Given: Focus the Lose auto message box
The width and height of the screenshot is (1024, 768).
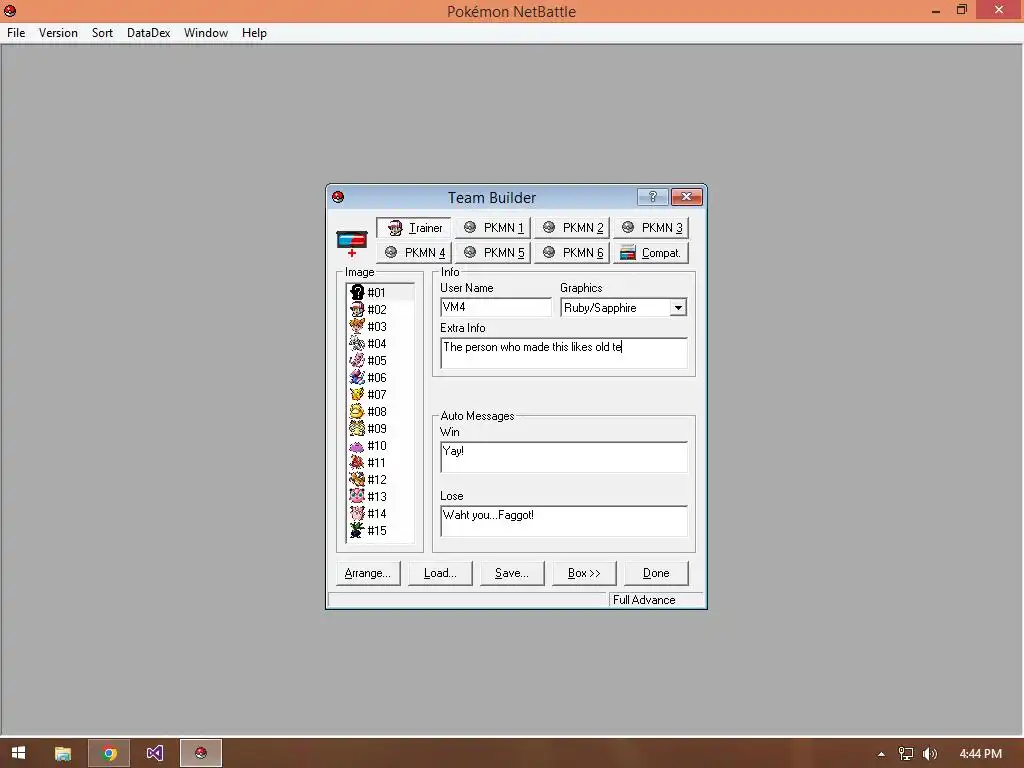Looking at the screenshot, I should (564, 521).
